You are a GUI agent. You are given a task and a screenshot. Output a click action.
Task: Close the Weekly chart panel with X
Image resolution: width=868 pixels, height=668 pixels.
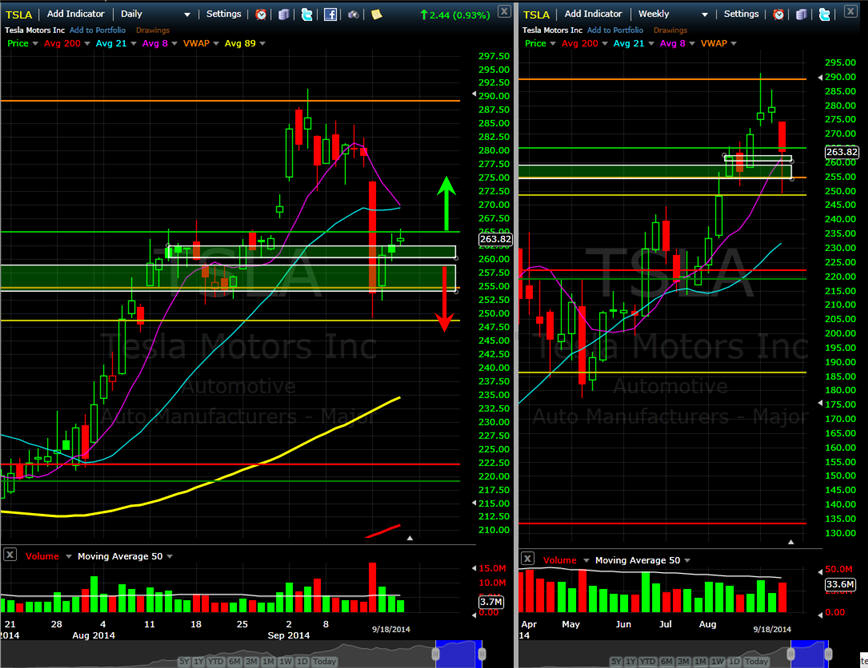click(x=850, y=11)
